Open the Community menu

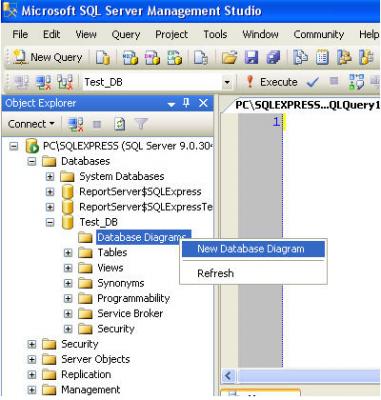tap(319, 34)
